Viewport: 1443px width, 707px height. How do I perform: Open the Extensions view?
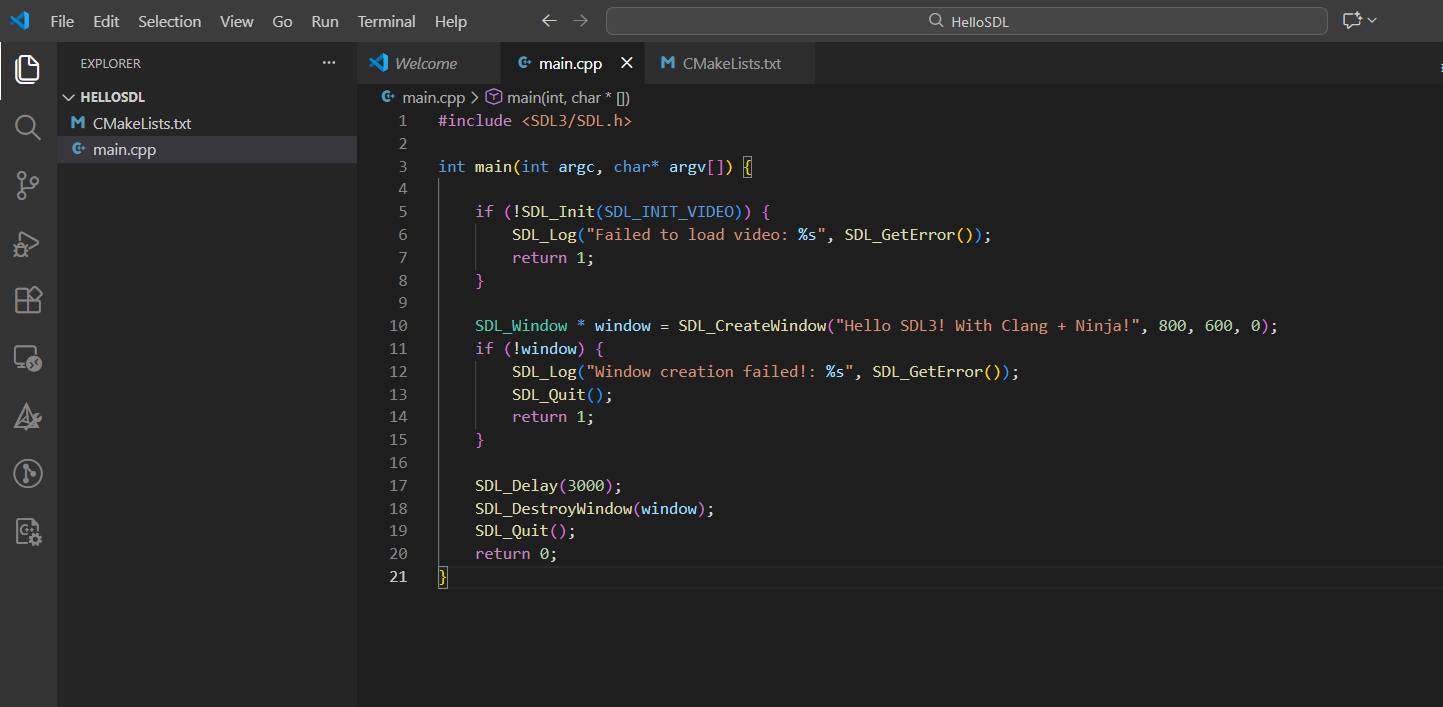tap(28, 300)
